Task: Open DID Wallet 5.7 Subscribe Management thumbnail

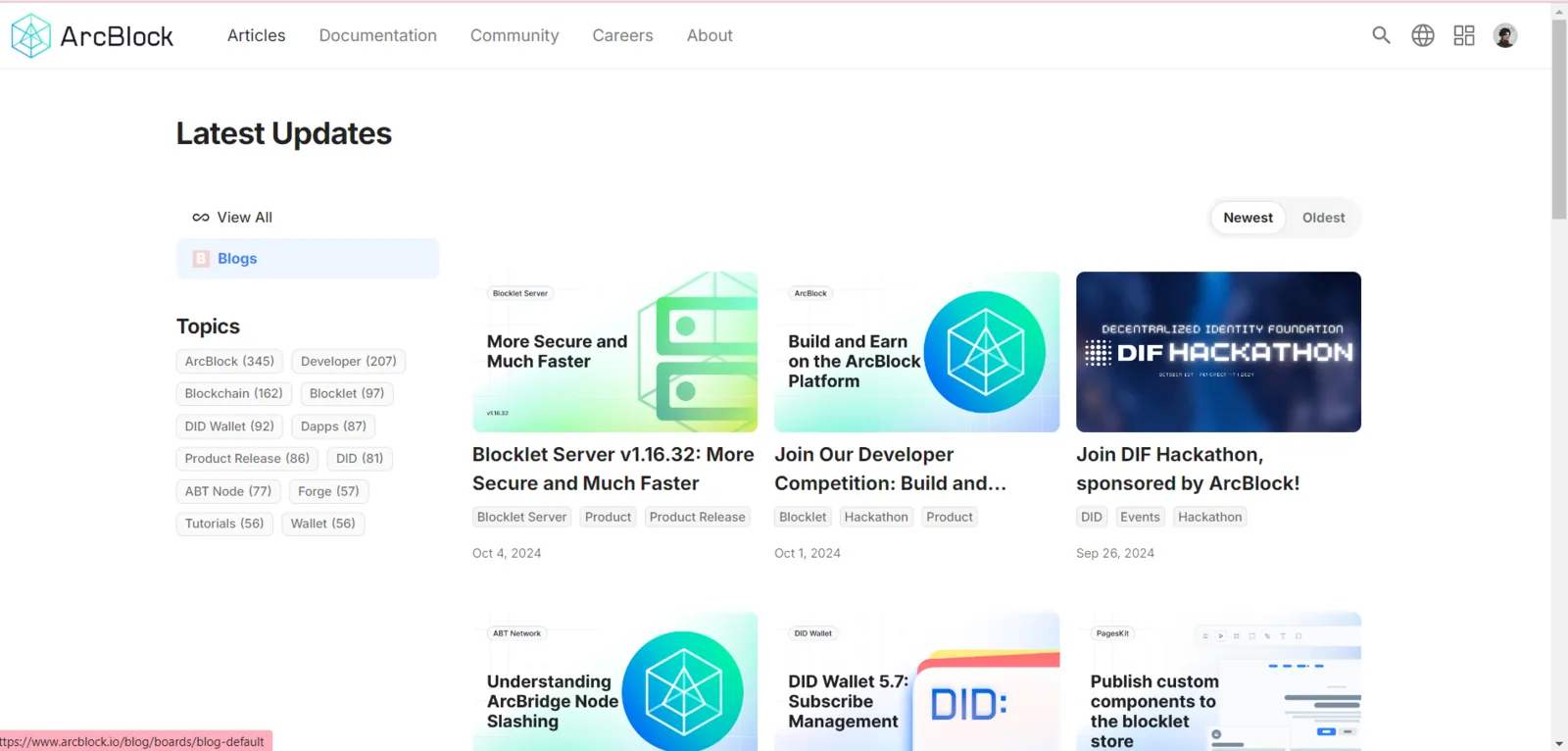Action: pos(916,681)
